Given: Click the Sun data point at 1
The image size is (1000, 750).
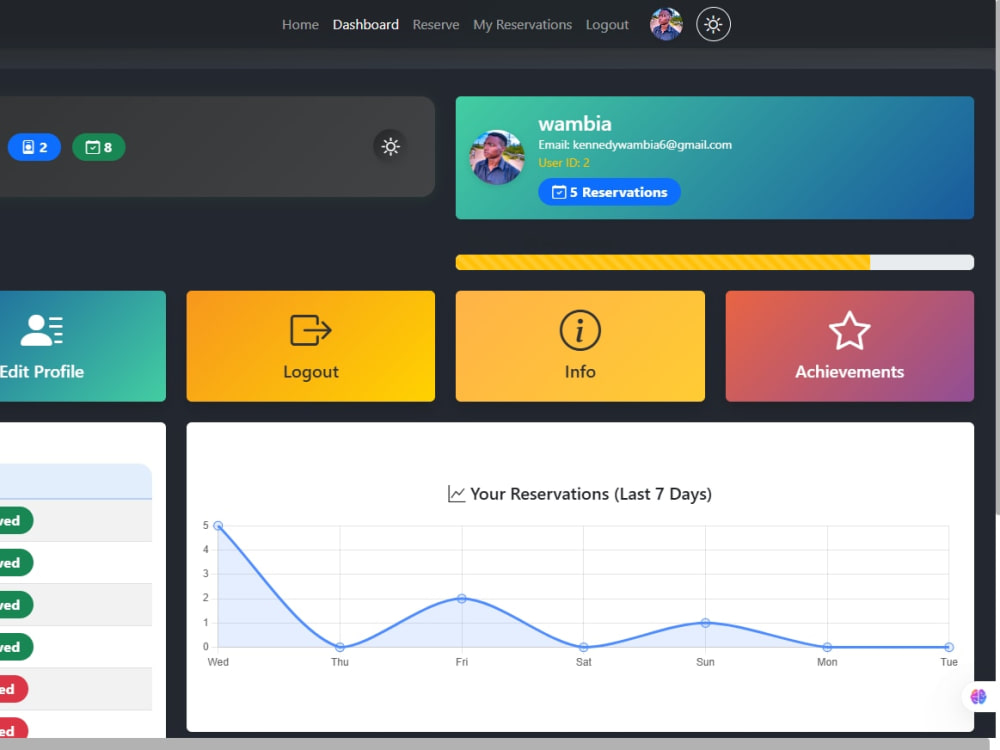Looking at the screenshot, I should click(705, 622).
